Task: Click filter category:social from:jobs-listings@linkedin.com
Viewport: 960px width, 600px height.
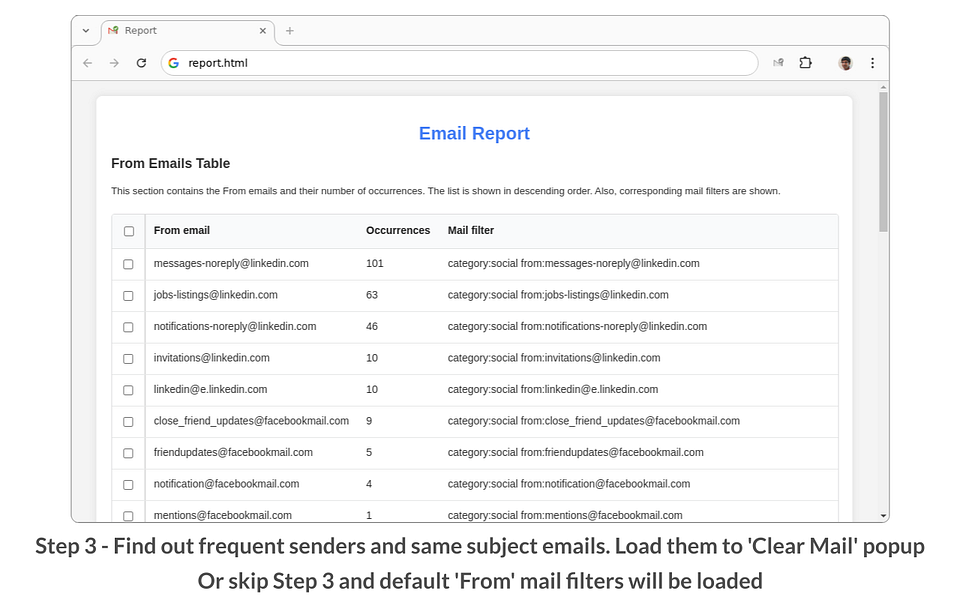Action: (558, 294)
